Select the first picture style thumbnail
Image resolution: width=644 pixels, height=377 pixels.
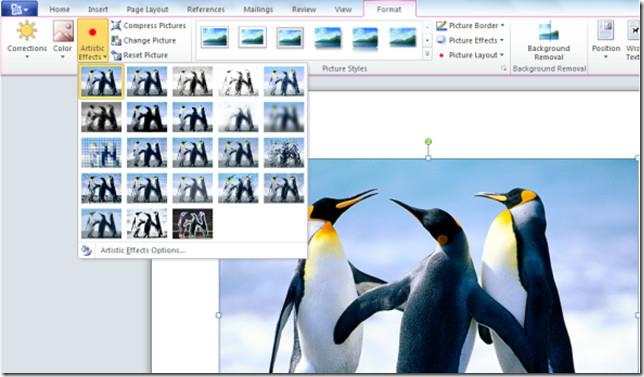pyautogui.click(x=215, y=38)
